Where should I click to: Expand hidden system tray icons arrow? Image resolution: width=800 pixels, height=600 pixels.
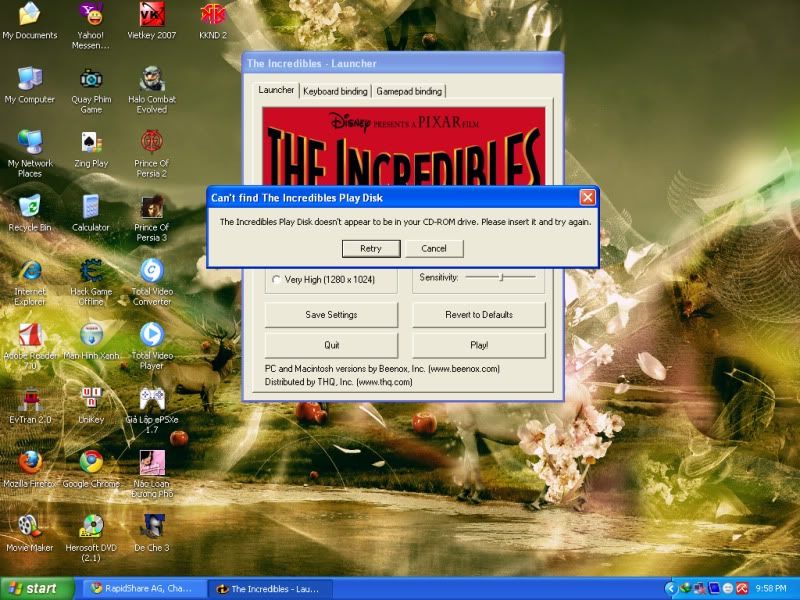tap(671, 588)
